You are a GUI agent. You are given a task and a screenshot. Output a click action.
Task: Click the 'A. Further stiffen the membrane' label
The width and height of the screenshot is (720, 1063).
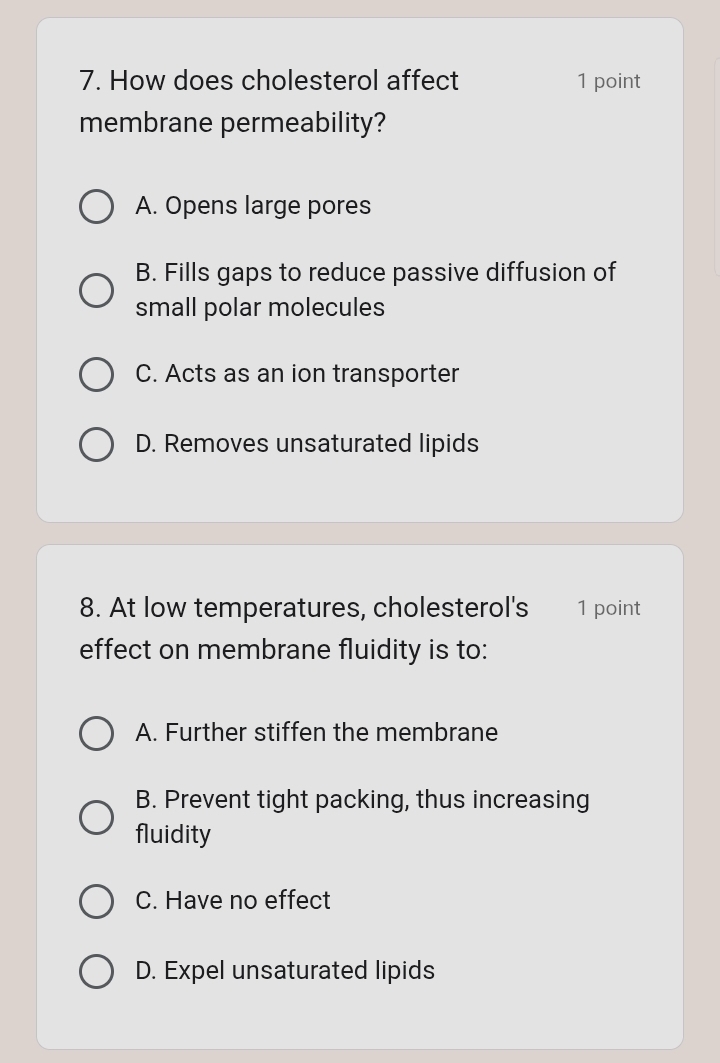coord(316,733)
